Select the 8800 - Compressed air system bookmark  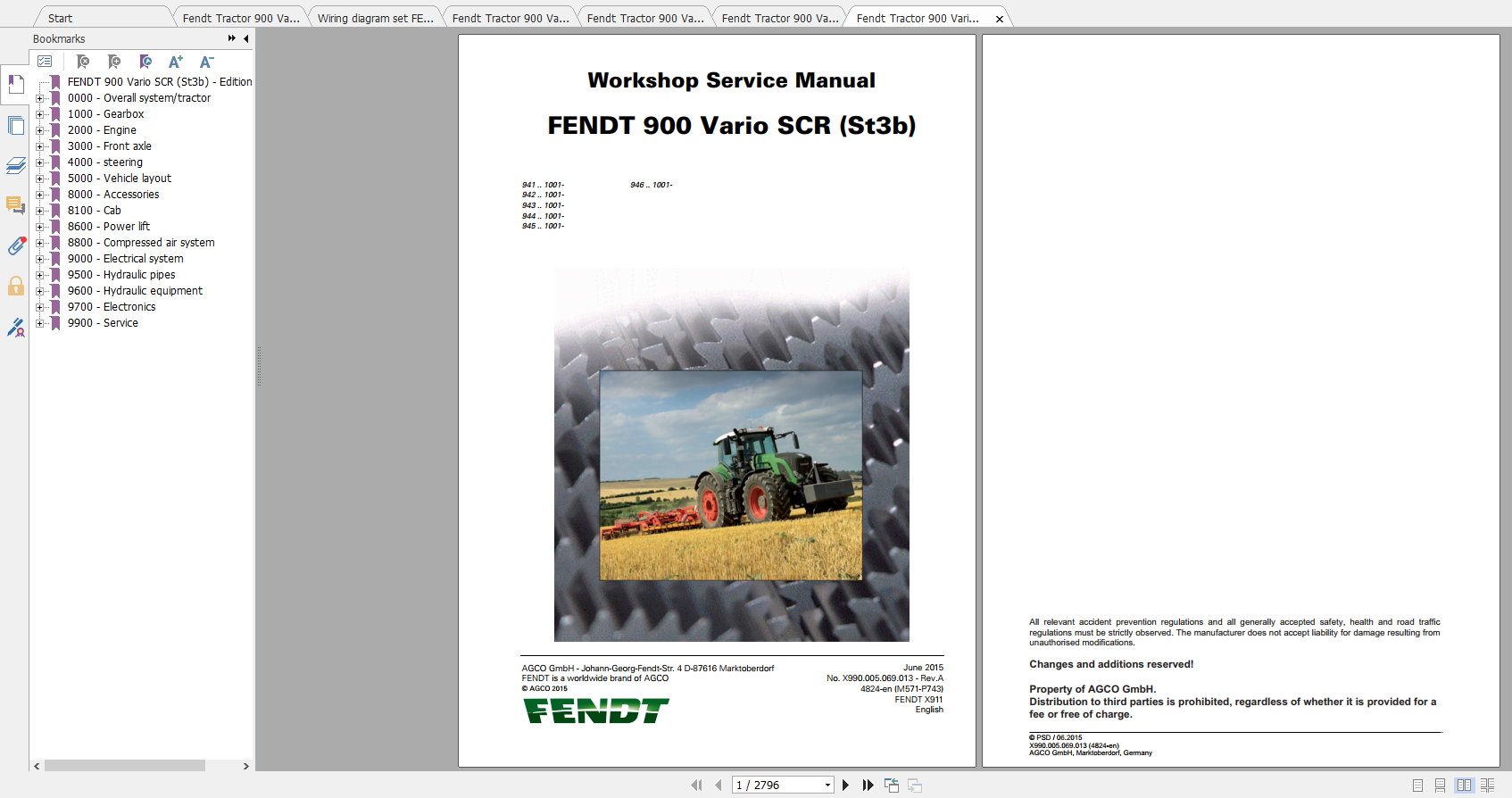tap(141, 243)
